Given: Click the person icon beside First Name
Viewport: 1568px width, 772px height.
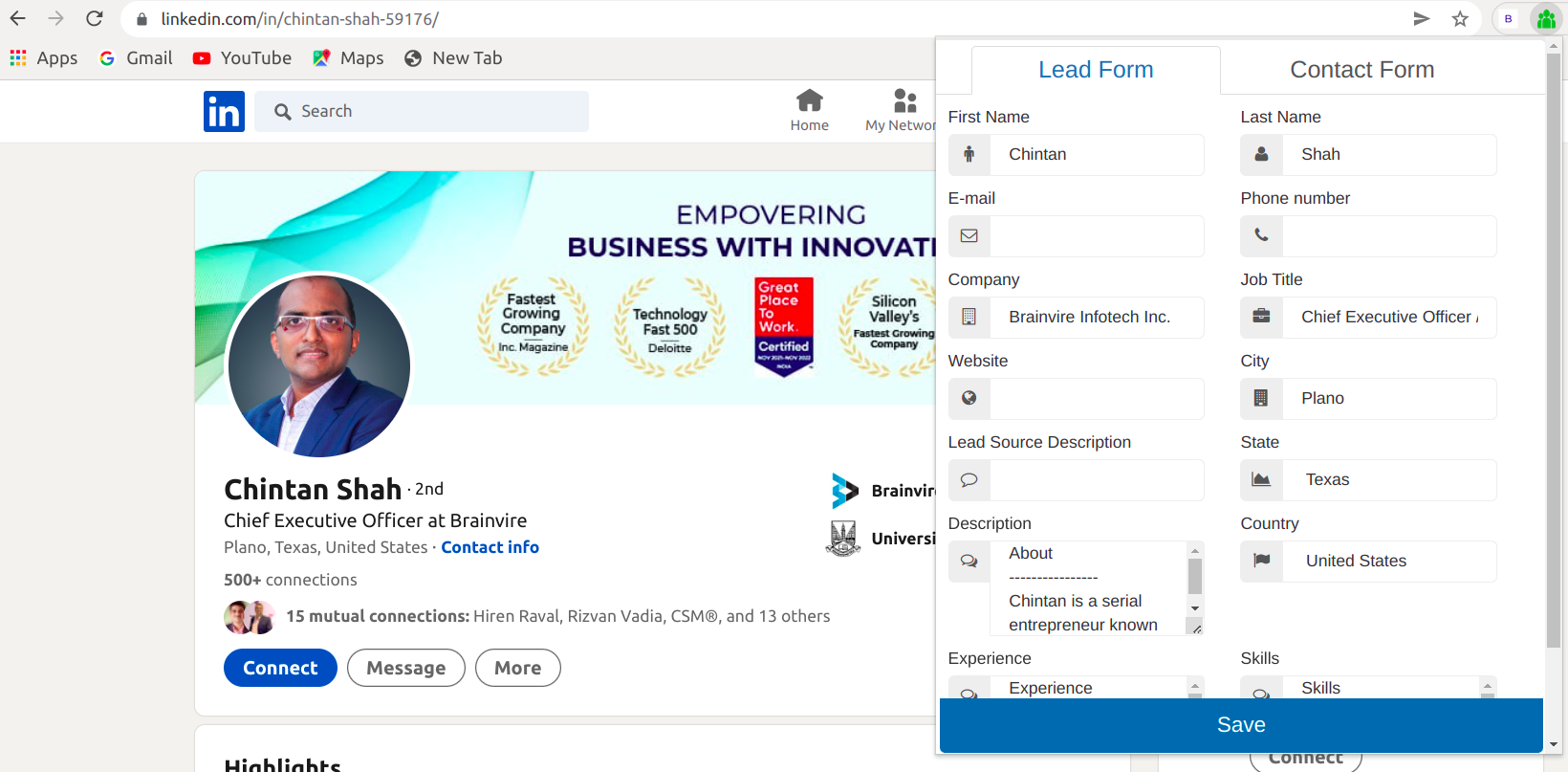Looking at the screenshot, I should [969, 155].
